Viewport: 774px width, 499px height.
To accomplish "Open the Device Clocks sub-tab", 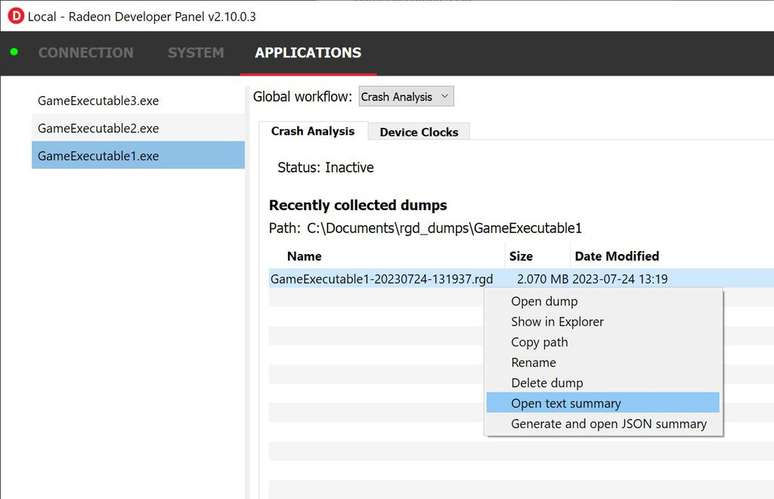I will click(x=419, y=132).
